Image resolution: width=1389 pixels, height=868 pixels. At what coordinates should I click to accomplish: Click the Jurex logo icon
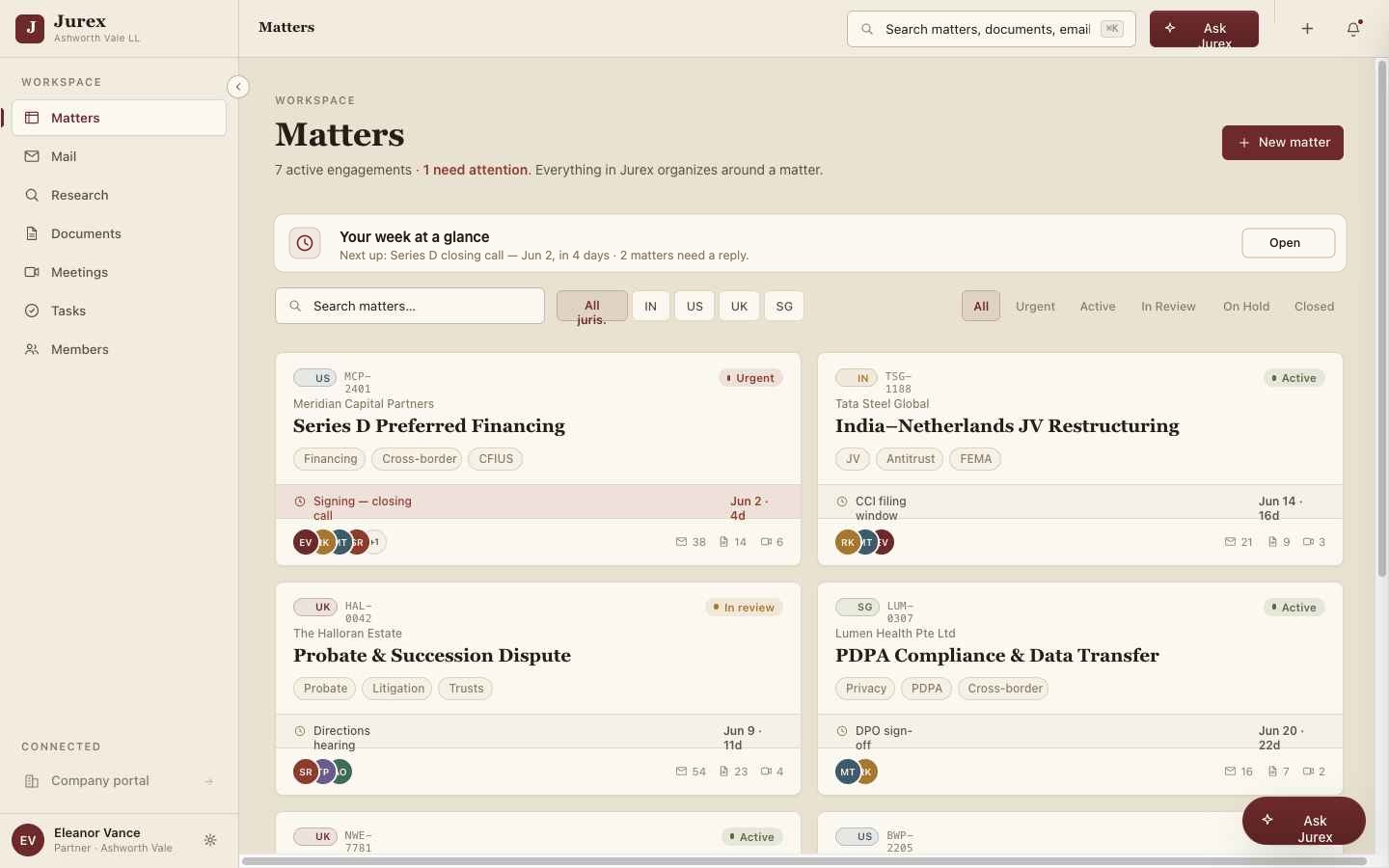tap(30, 29)
